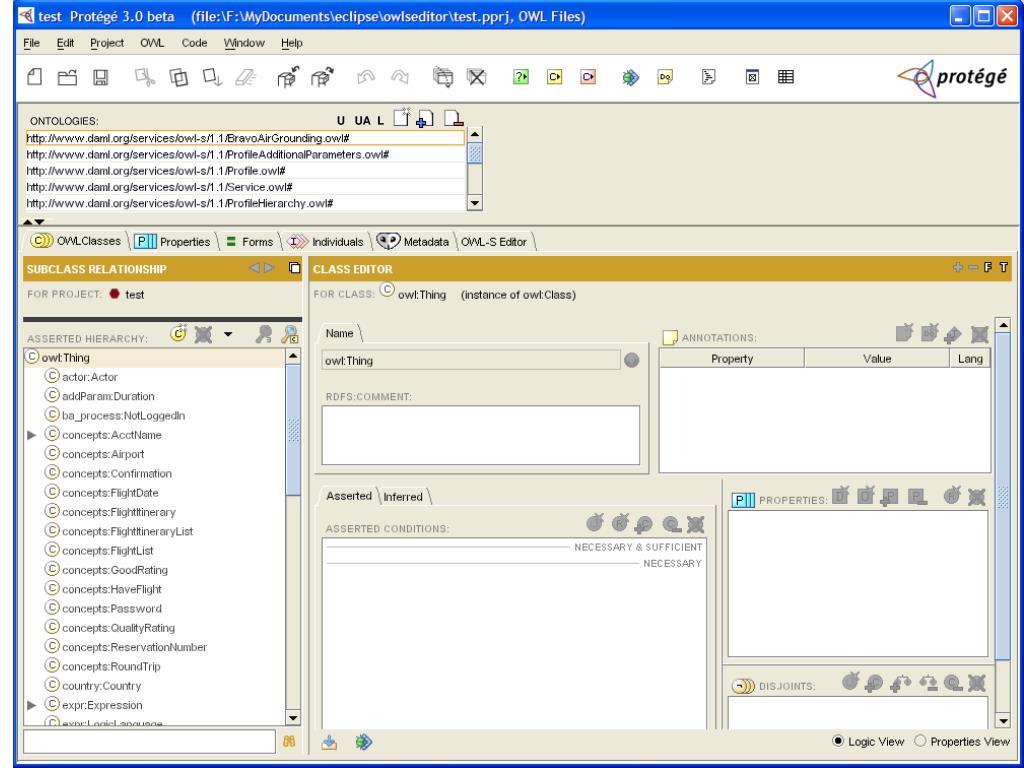Image resolution: width=1024 pixels, height=768 pixels.
Task: Click the Copy toolbar icon
Action: click(x=178, y=77)
